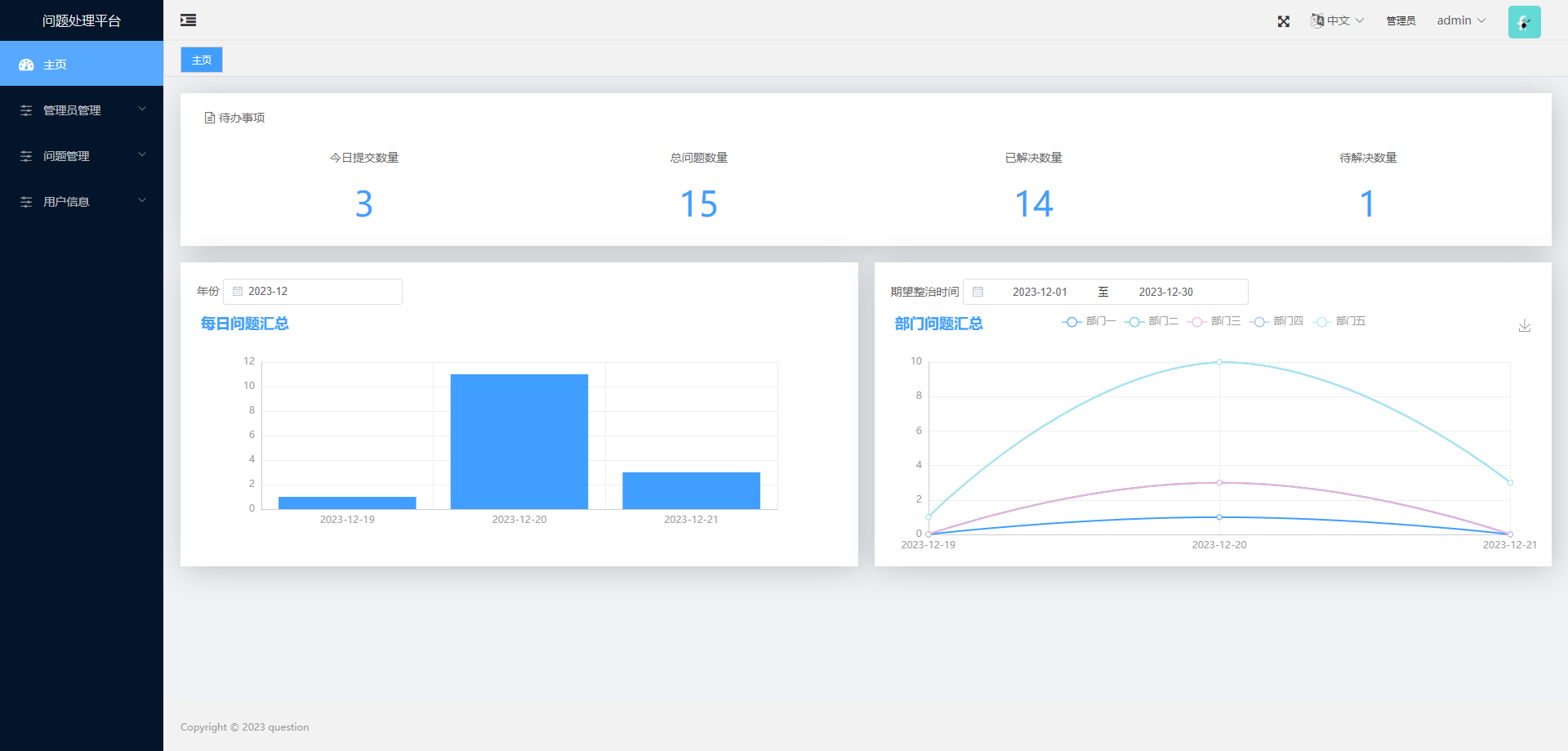Expand the 问题管理 sidebar menu
1568x751 pixels.
(x=82, y=156)
